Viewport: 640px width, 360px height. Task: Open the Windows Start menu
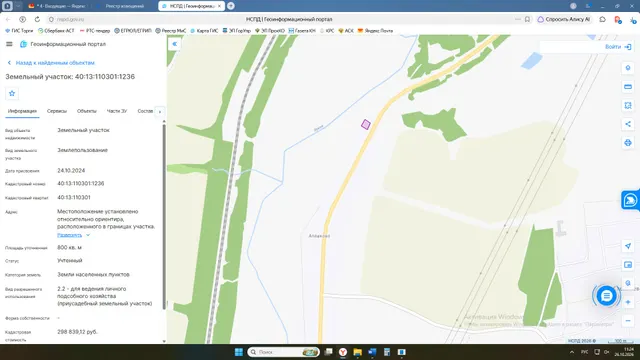click(x=239, y=352)
